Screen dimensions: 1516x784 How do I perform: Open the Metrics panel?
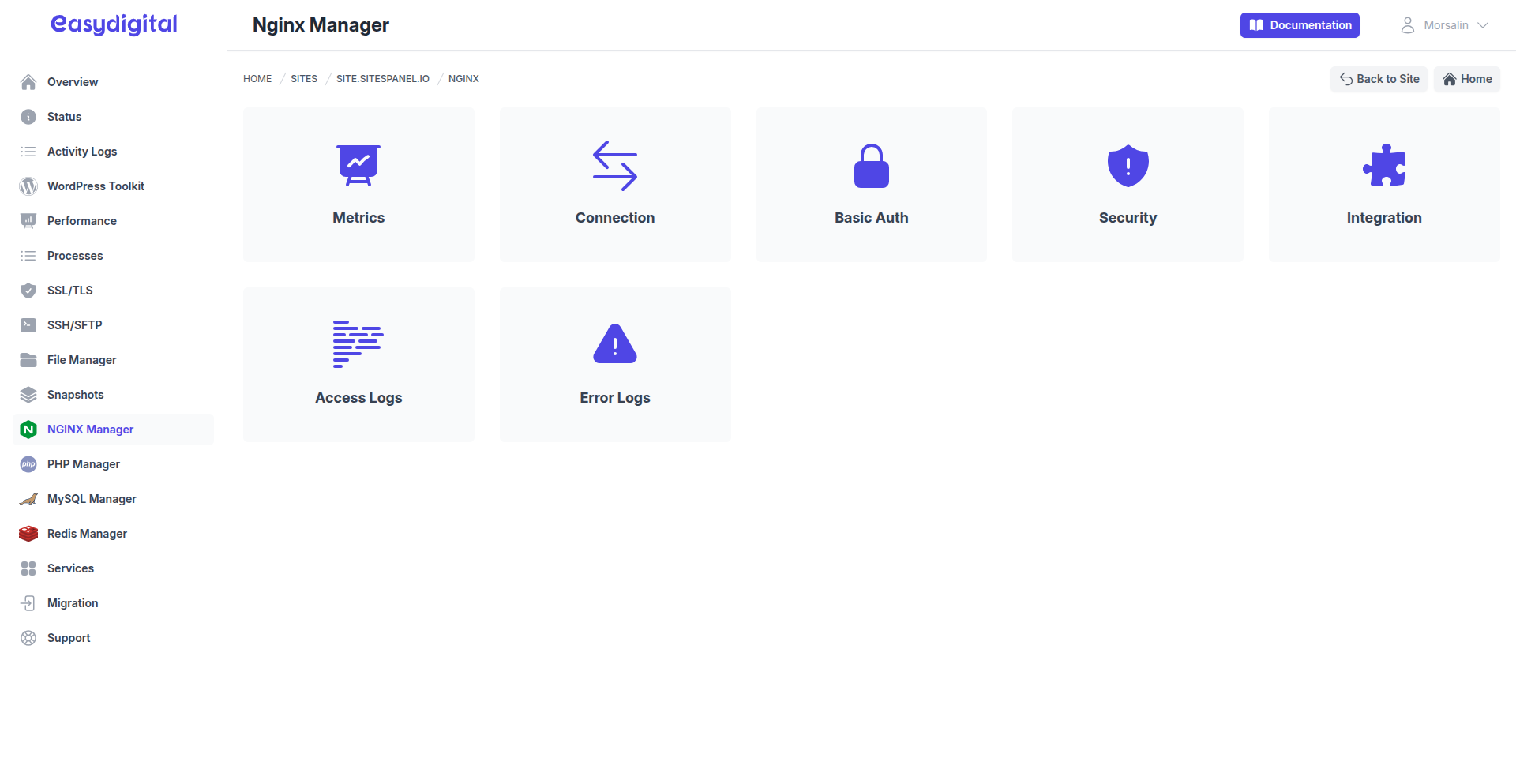tap(358, 166)
